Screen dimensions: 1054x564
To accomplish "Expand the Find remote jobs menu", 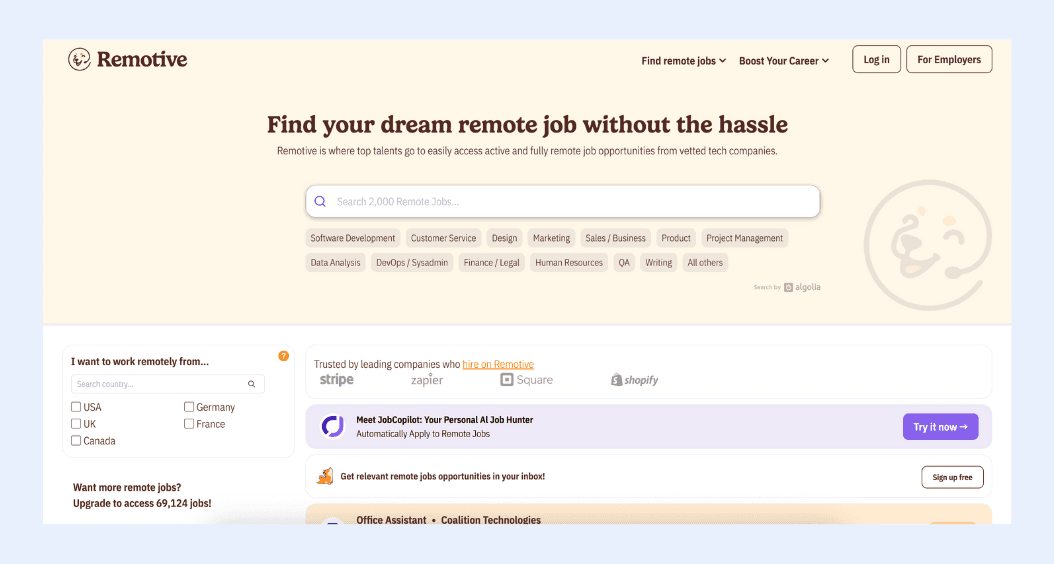I will pos(684,61).
